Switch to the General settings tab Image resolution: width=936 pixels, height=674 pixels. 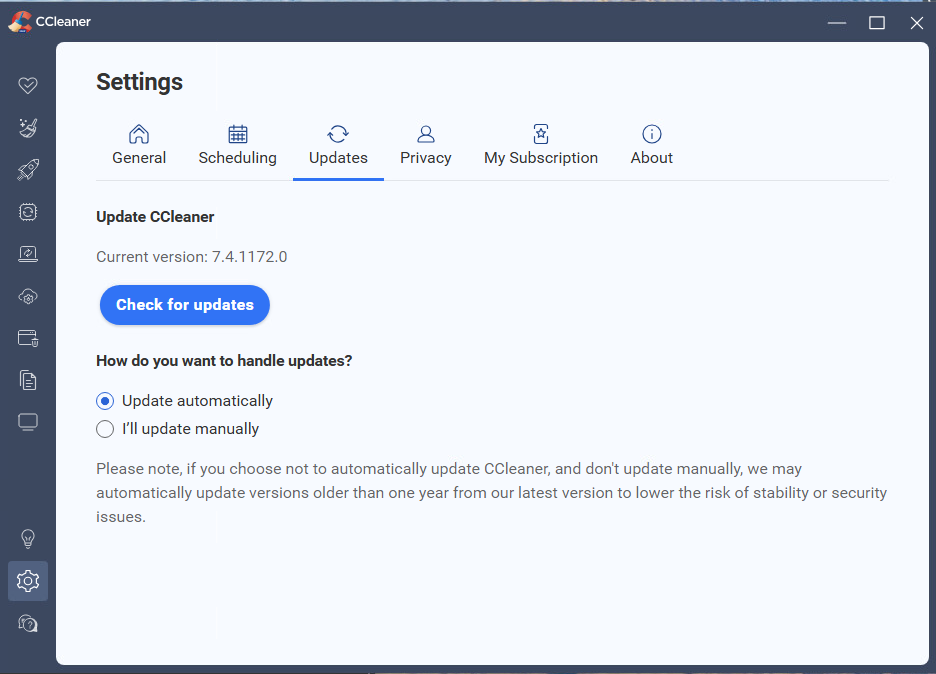(139, 146)
